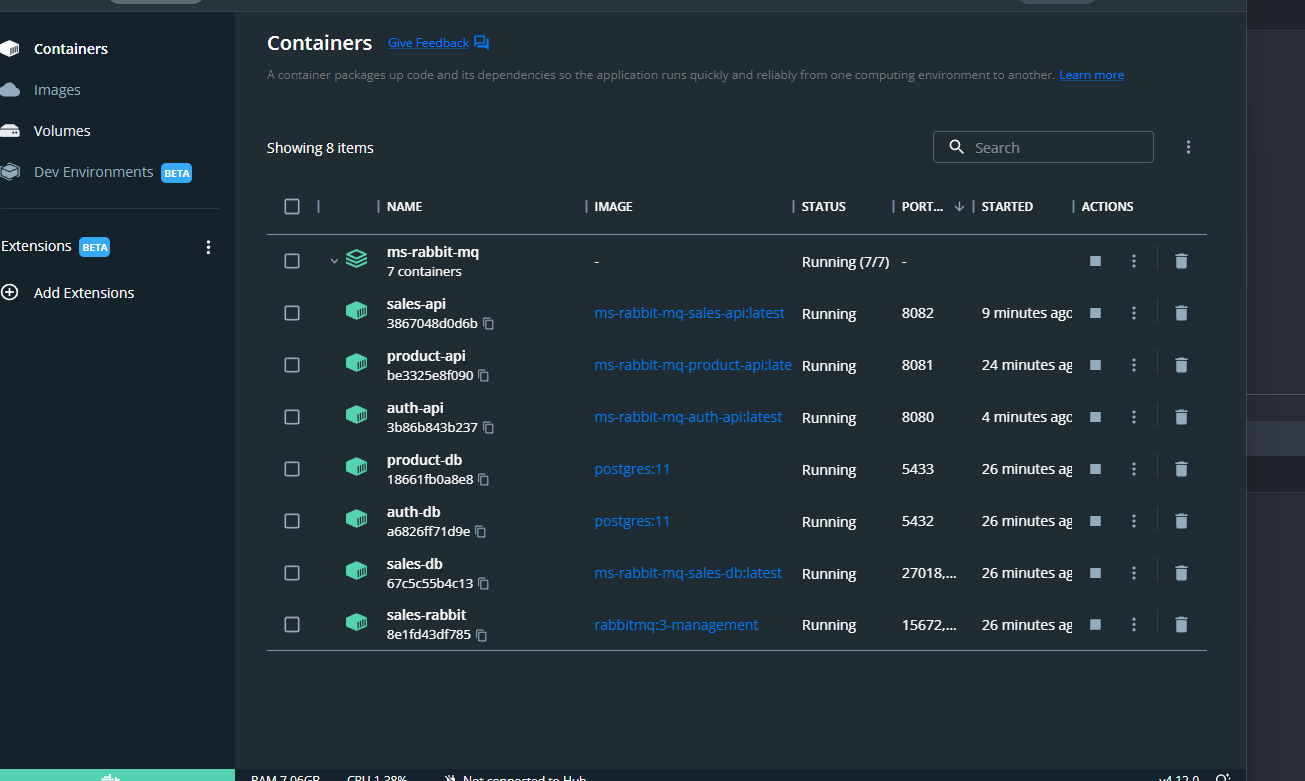This screenshot has width=1305, height=781.
Task: Delete the product-api container
Action: [1181, 365]
